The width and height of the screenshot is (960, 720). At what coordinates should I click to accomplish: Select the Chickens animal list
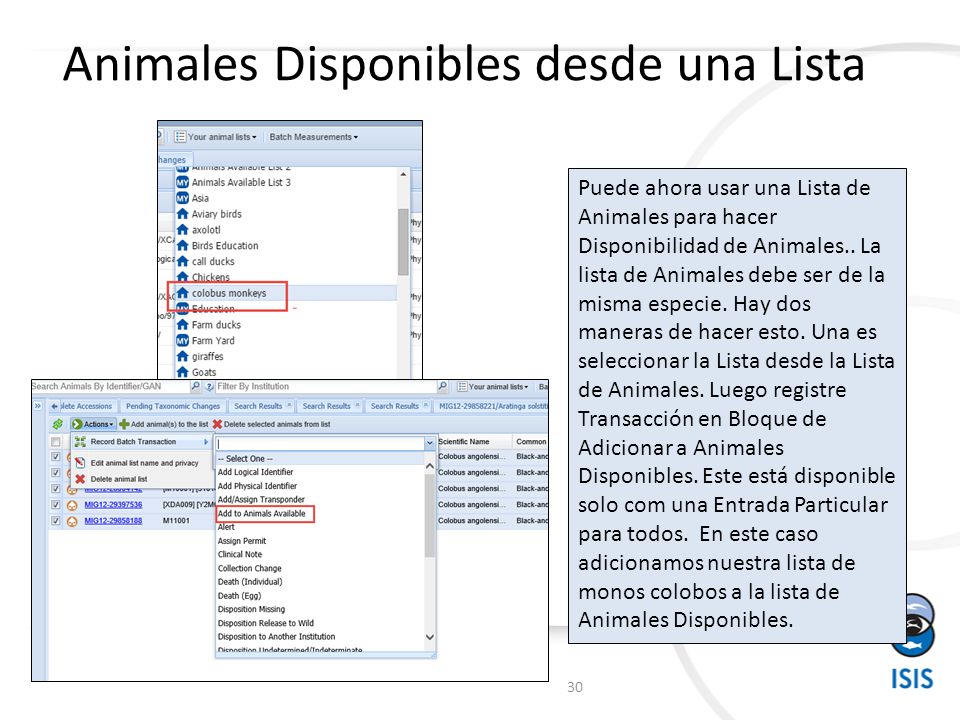pos(210,277)
